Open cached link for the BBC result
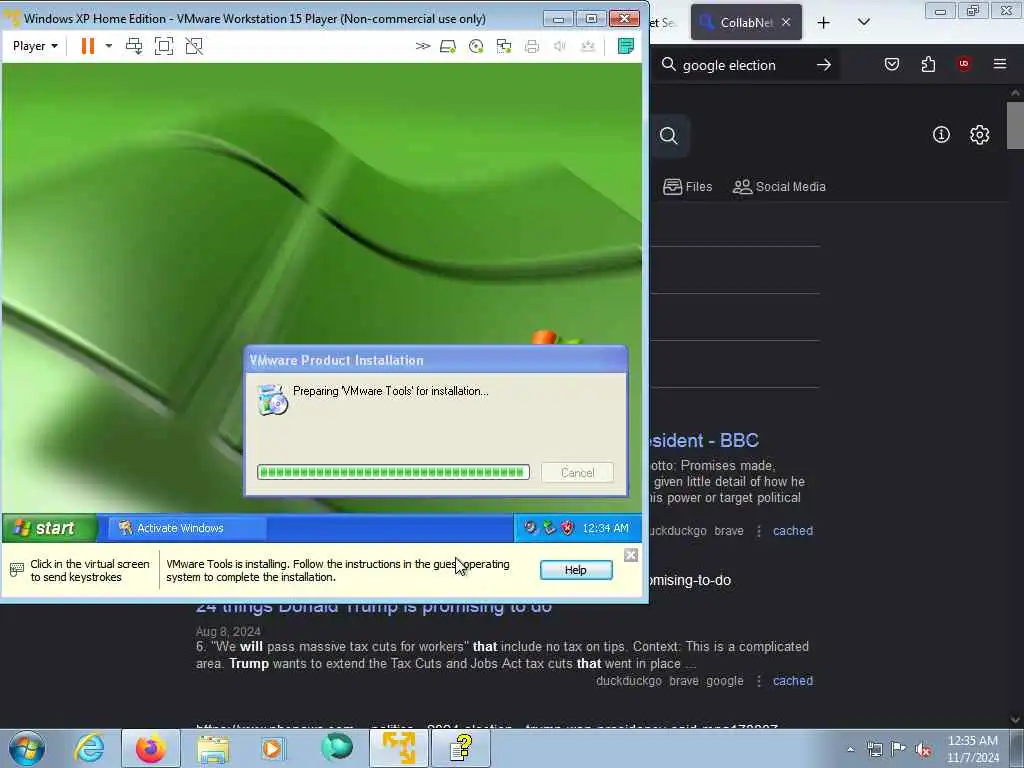Screen dimensions: 1024x768 [x=793, y=531]
